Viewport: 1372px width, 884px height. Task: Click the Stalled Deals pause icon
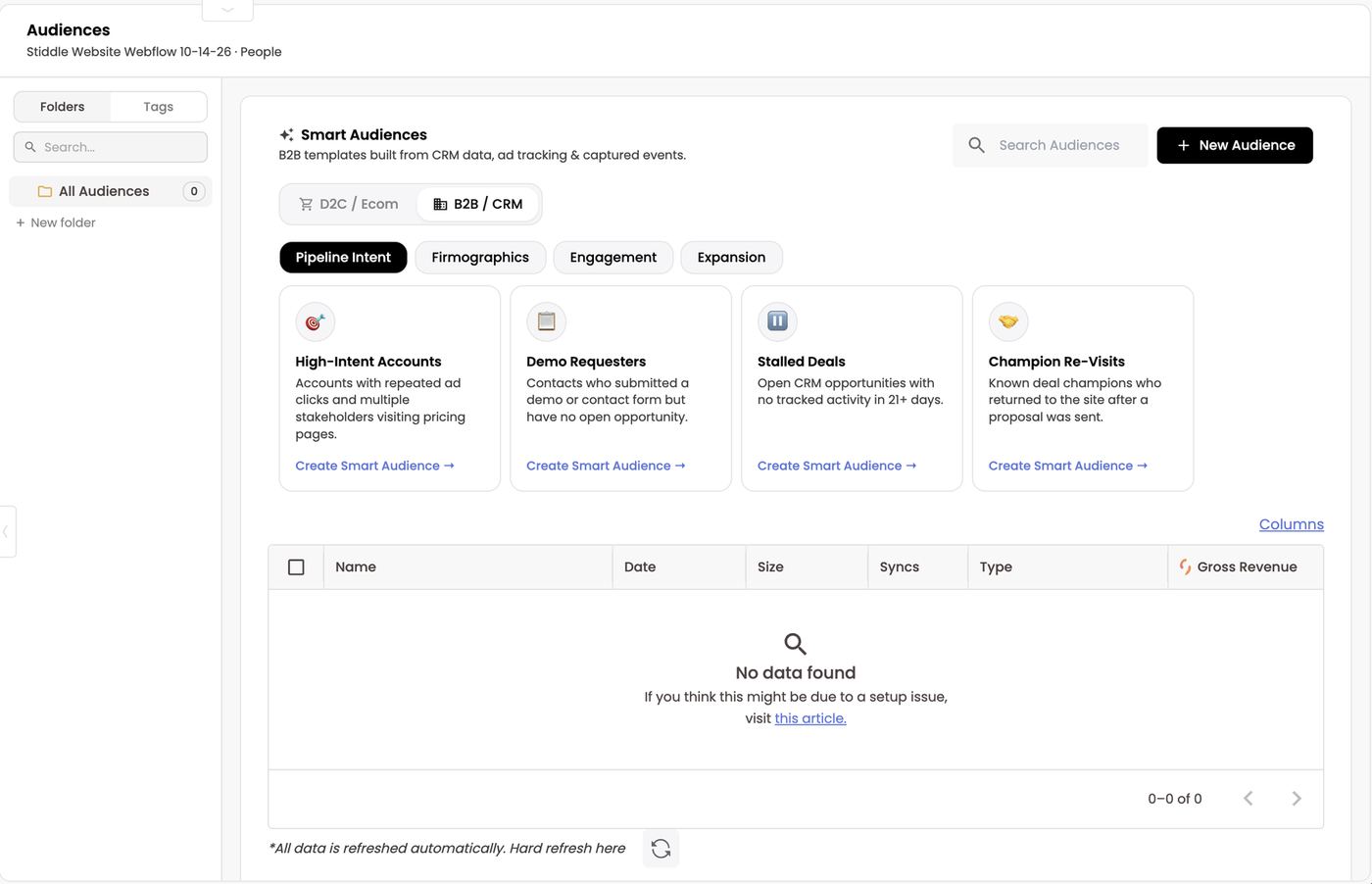coord(777,321)
